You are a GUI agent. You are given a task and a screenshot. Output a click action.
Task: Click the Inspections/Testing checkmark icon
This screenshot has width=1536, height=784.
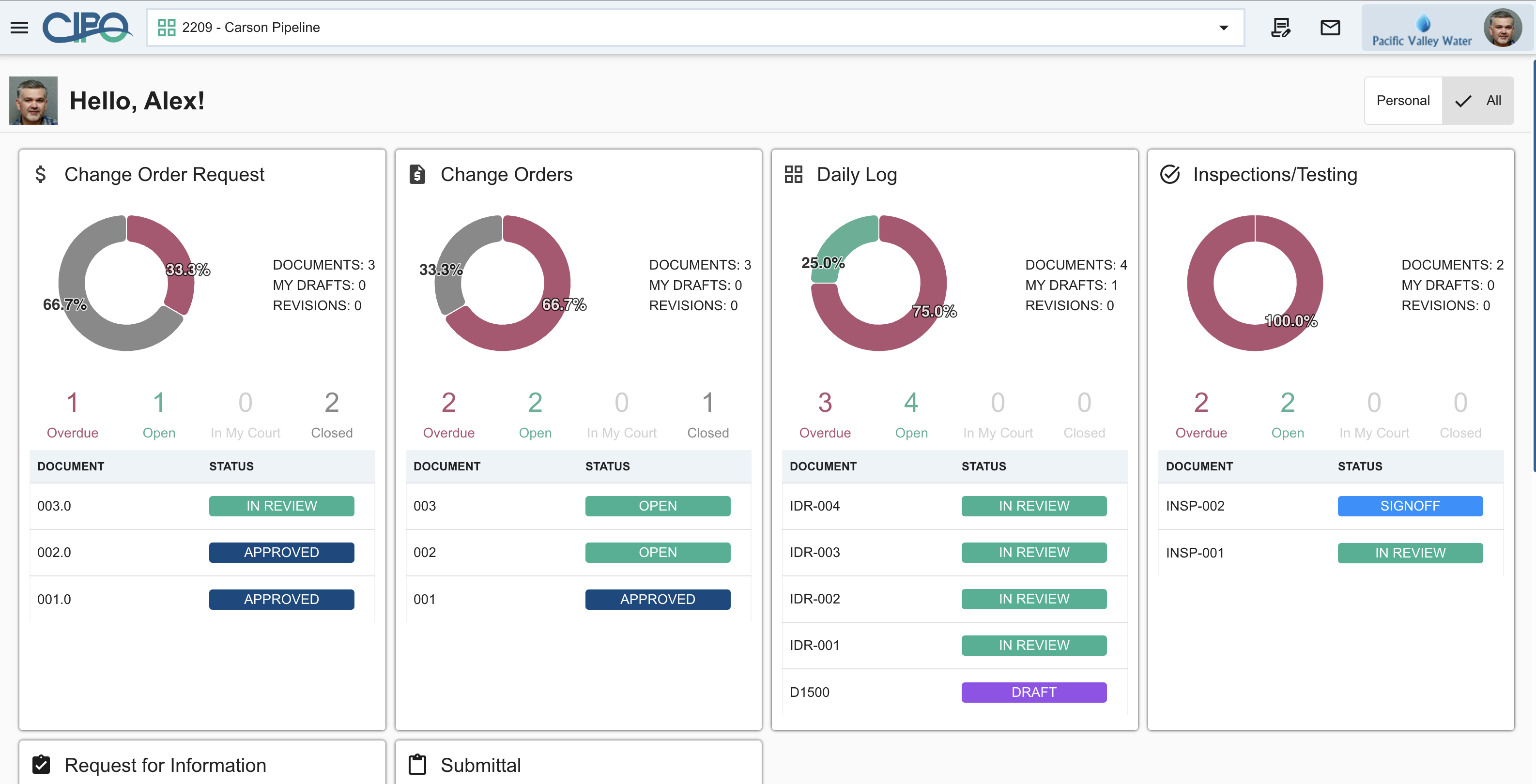click(x=1169, y=175)
